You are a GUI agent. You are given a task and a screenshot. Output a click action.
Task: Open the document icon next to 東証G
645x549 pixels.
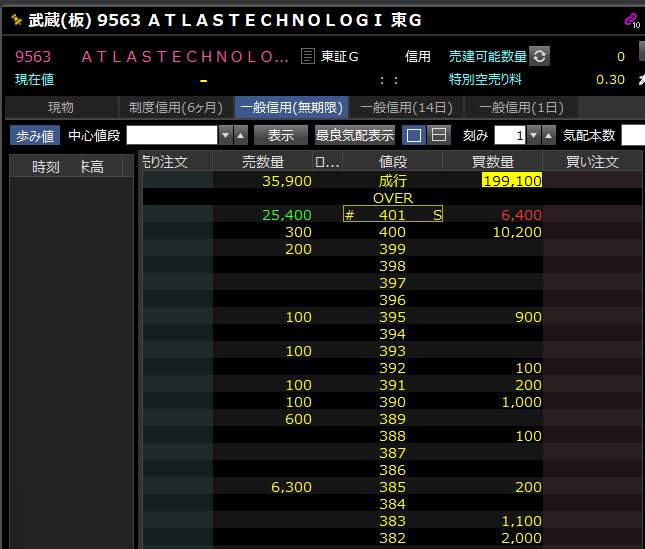(308, 56)
